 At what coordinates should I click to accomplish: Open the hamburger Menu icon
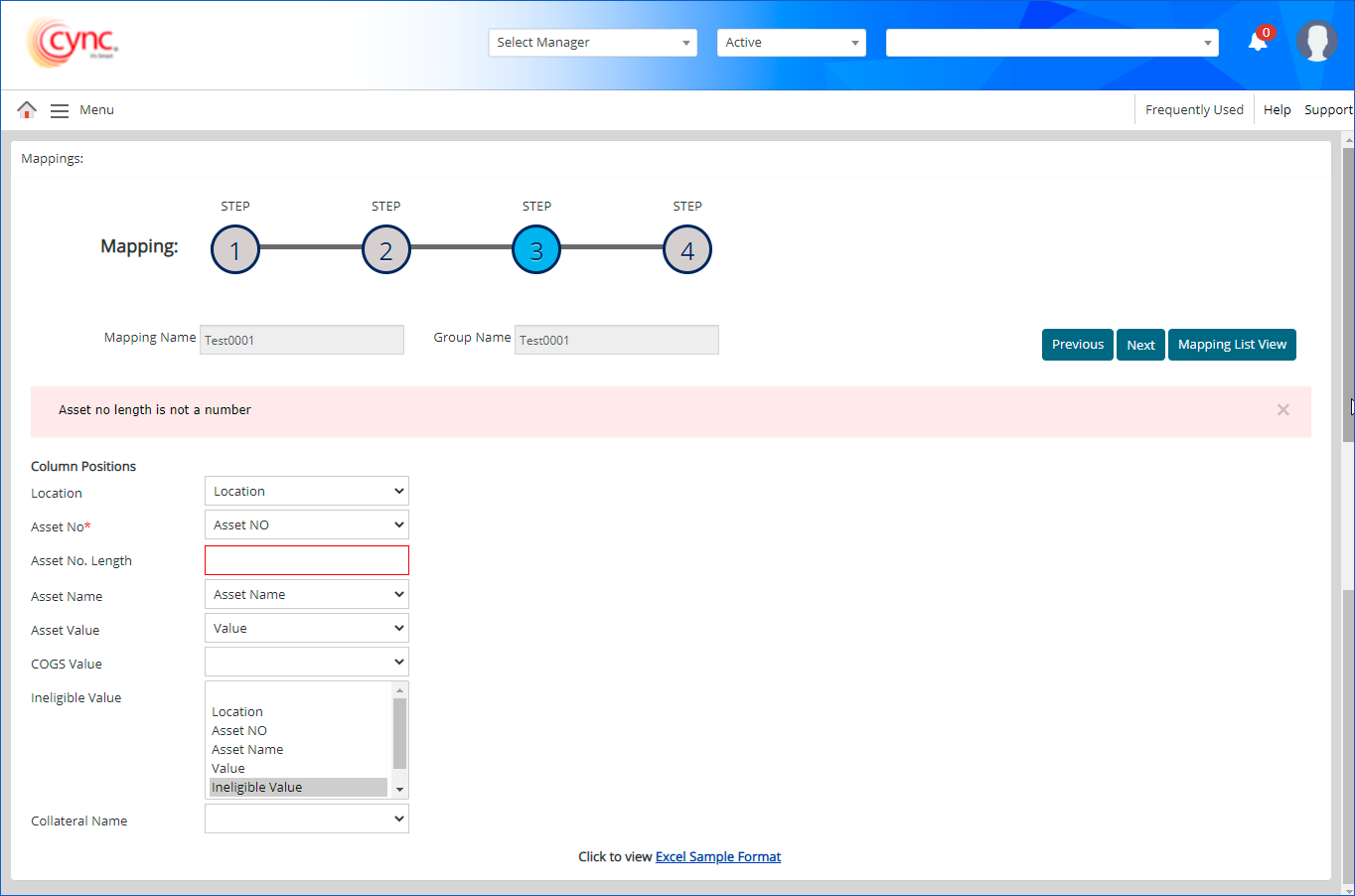[x=60, y=110]
